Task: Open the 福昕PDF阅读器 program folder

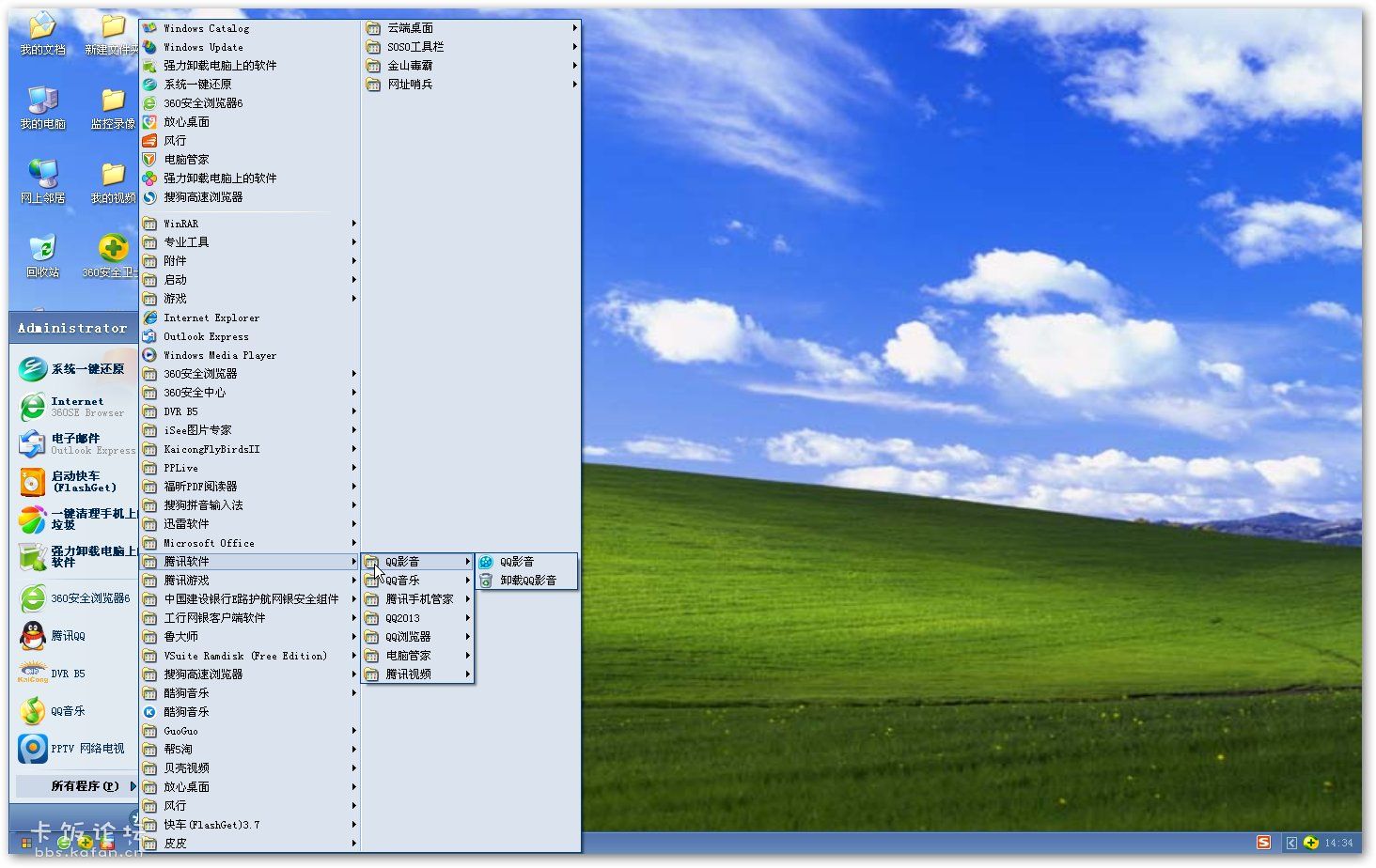Action: click(x=250, y=487)
